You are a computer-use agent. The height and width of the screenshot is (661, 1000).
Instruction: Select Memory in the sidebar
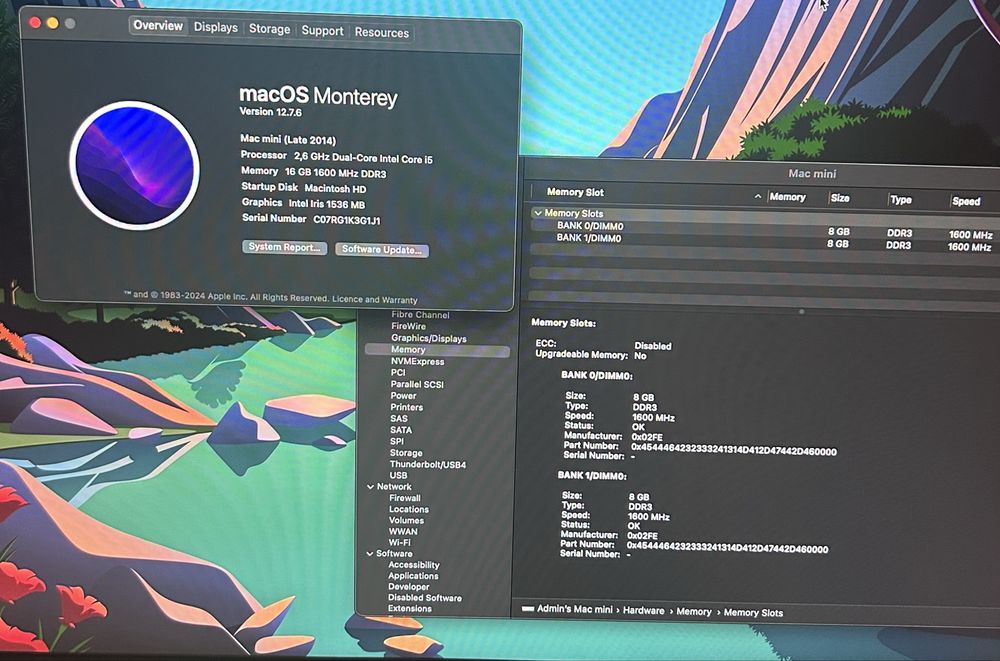coord(438,350)
